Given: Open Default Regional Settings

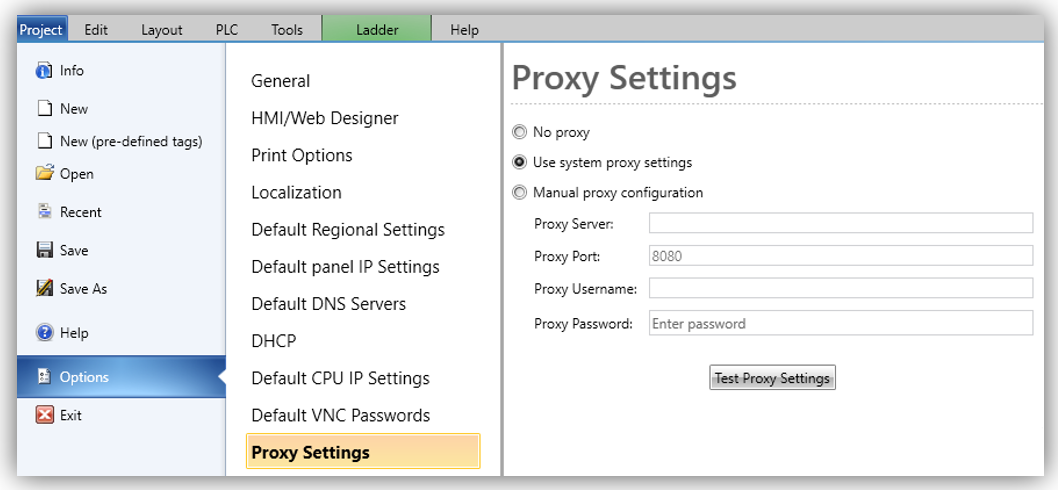Looking at the screenshot, I should 348,229.
